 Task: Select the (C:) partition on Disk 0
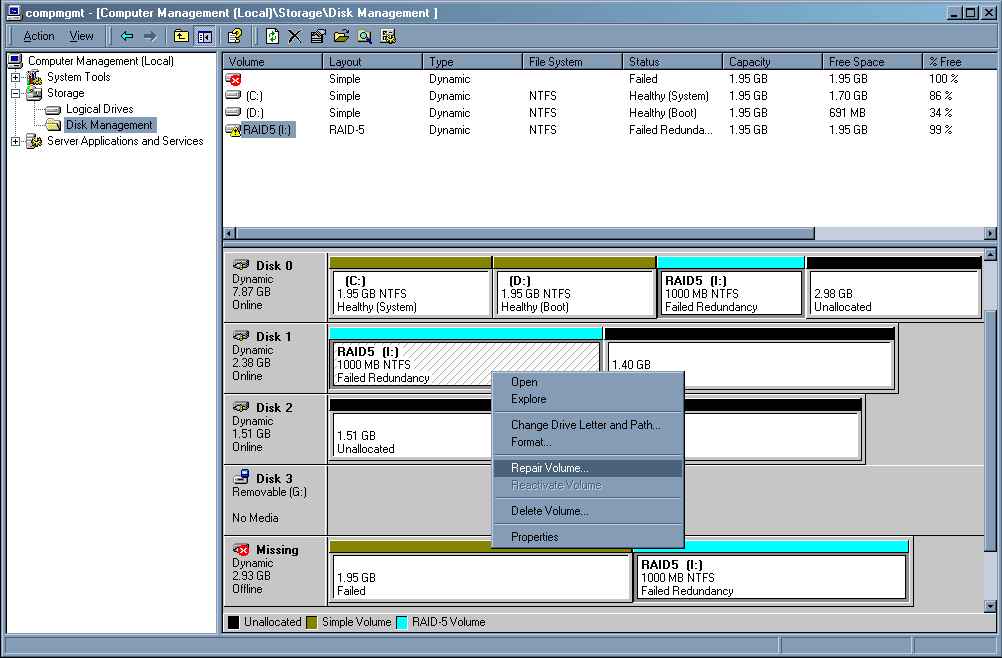click(x=410, y=287)
